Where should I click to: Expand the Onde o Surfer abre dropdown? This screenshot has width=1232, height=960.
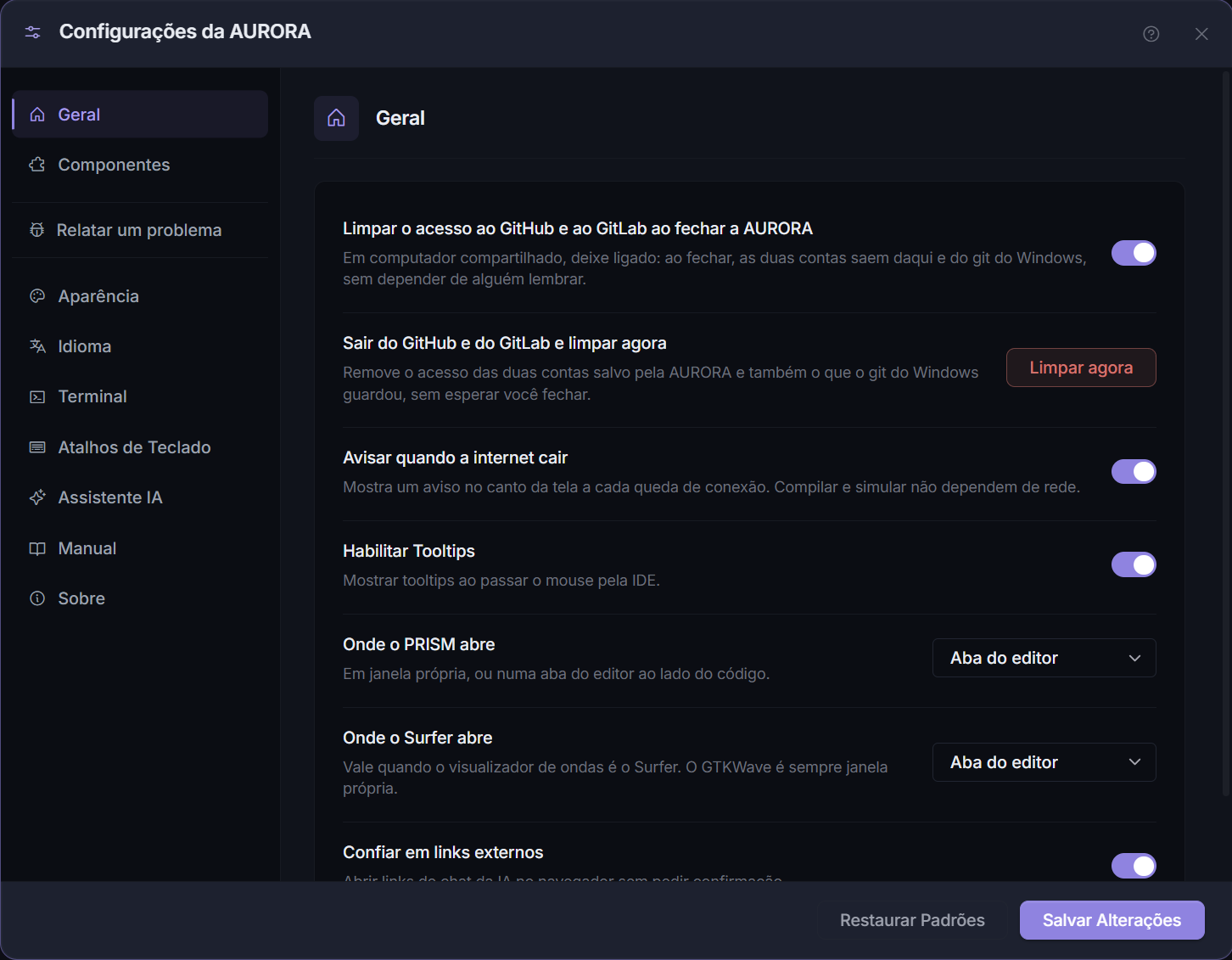click(1044, 762)
